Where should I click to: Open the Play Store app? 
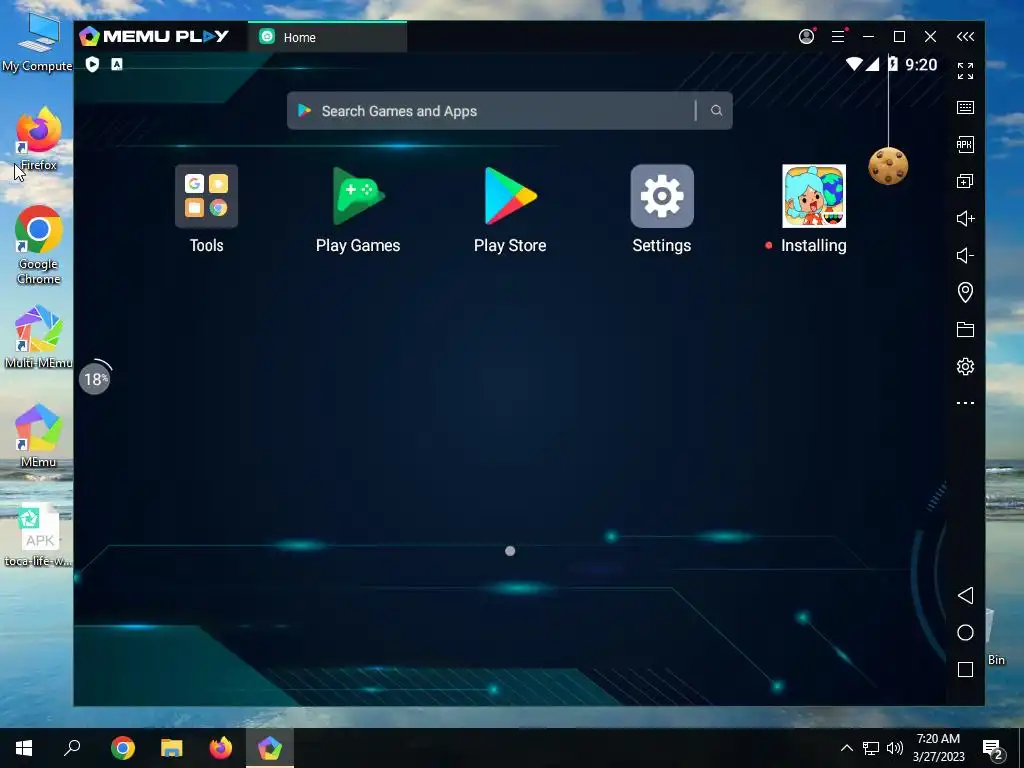click(x=510, y=196)
